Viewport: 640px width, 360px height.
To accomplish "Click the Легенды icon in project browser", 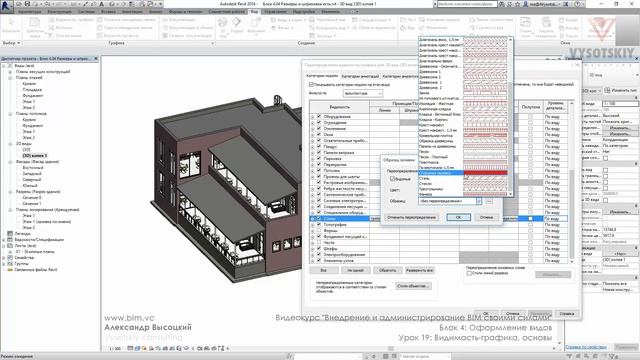I will [10, 234].
